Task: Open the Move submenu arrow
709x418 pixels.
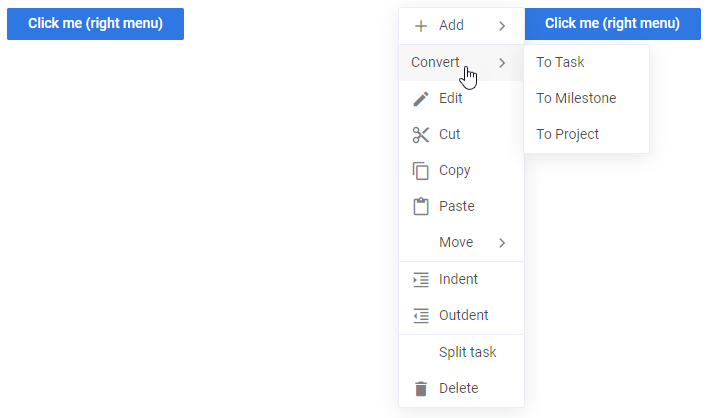Action: (x=502, y=242)
